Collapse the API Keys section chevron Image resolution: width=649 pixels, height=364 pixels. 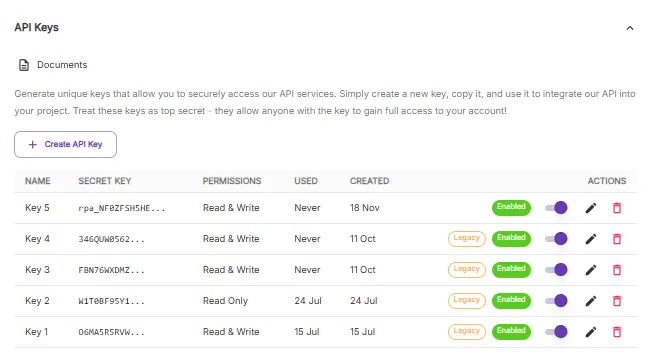(630, 28)
